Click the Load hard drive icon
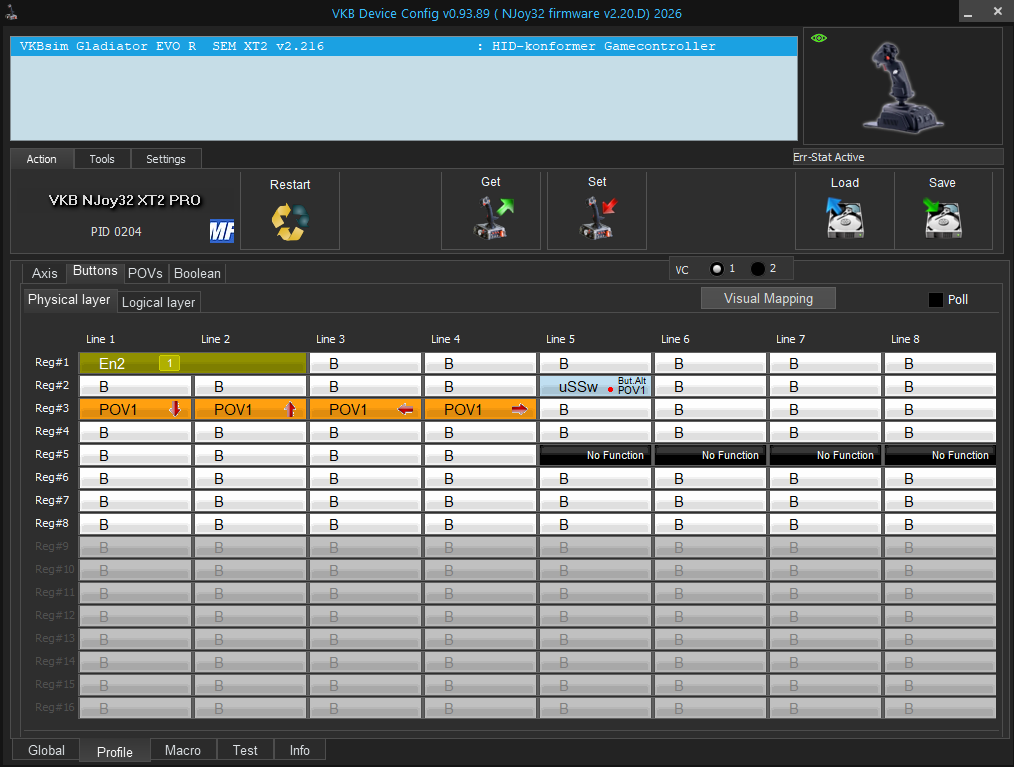 pos(845,218)
